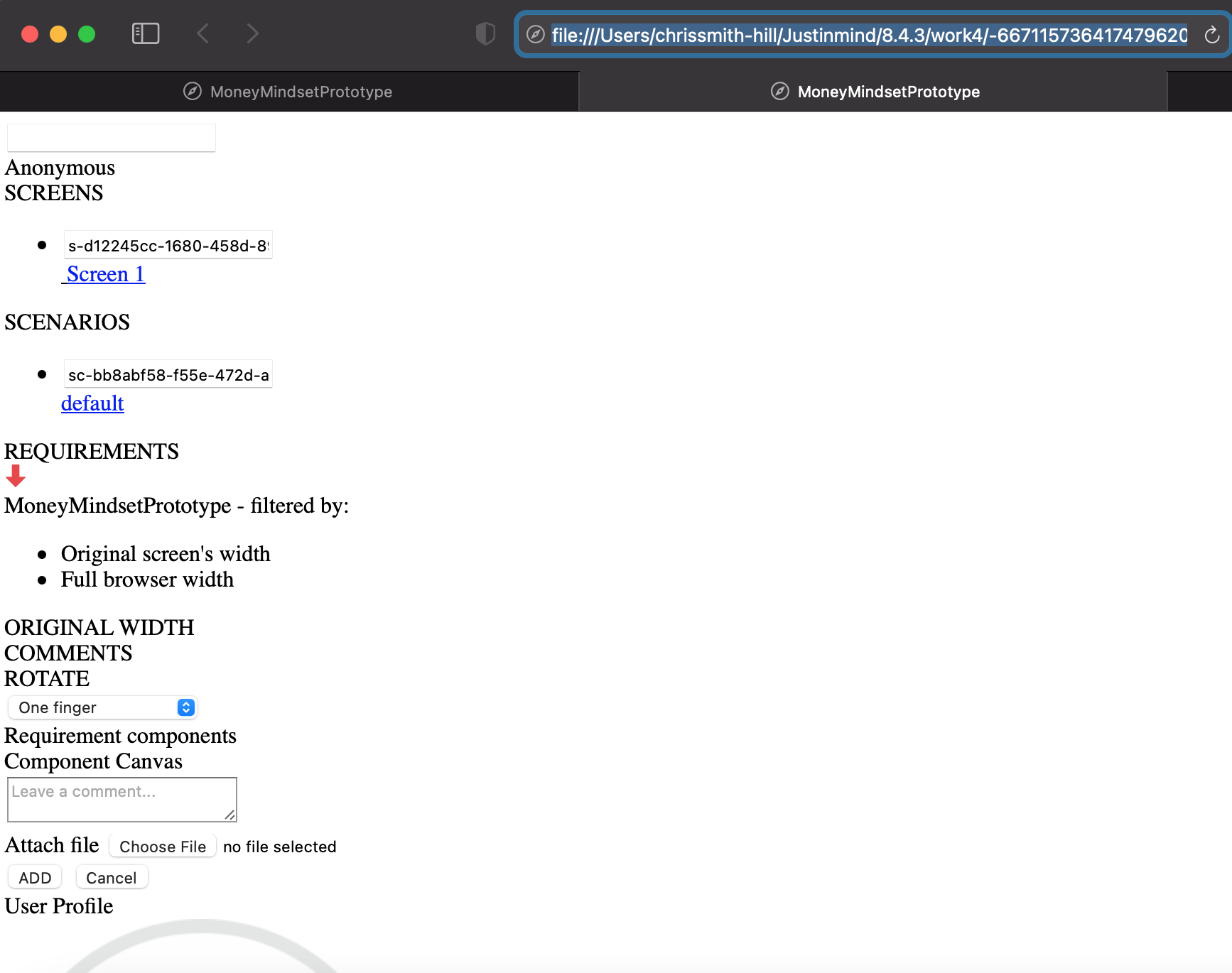Screen dimensions: 1232x973
Task: Click the 'no file selected' text
Action: 279,847
